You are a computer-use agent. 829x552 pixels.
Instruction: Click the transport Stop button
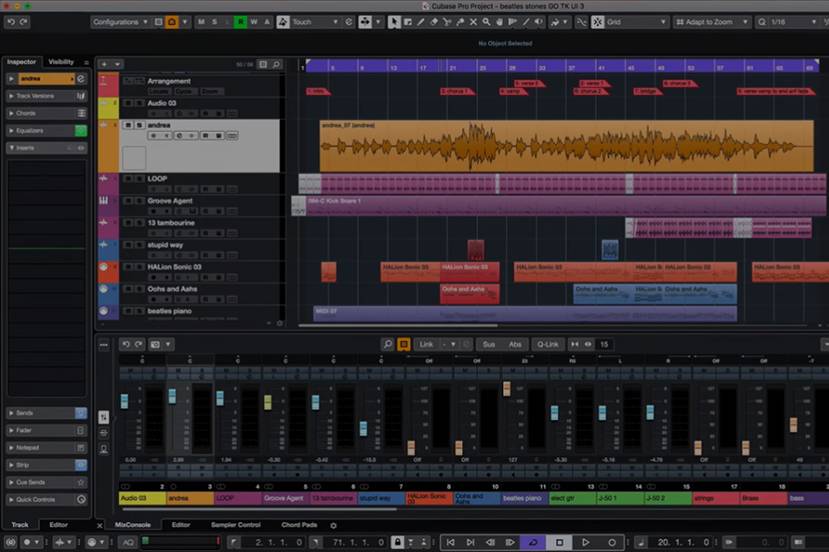pos(559,542)
